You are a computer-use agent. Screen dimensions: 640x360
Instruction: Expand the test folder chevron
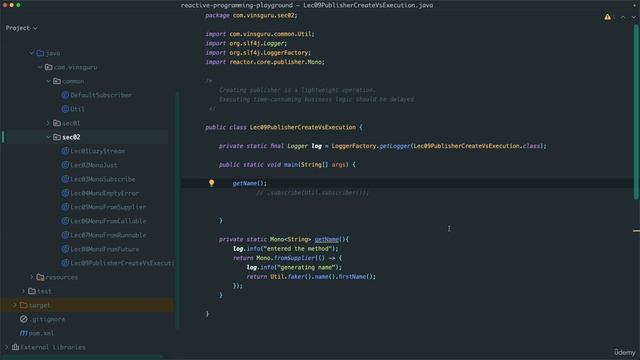[23, 291]
